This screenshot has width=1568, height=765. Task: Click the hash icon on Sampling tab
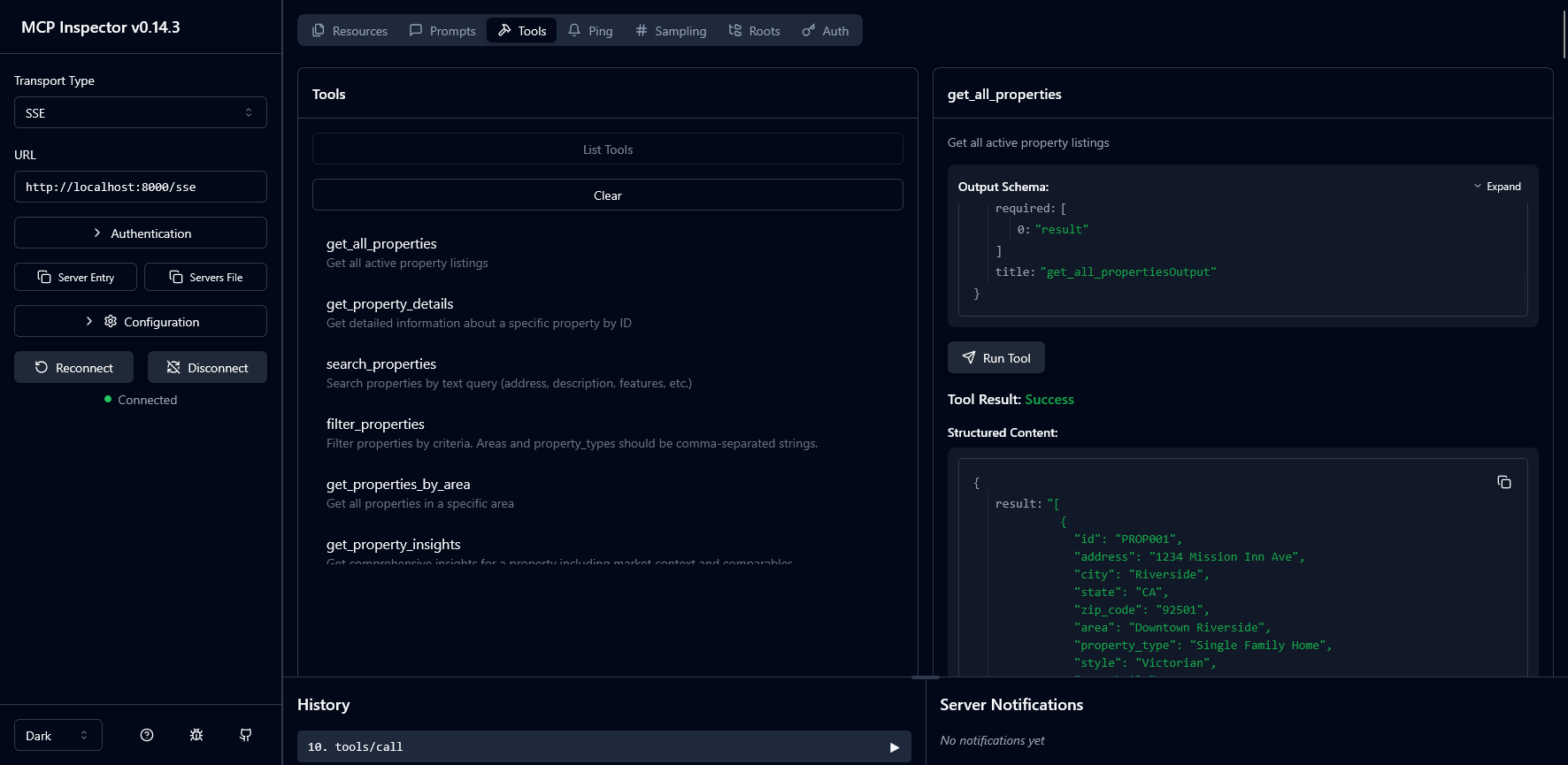[x=642, y=30]
